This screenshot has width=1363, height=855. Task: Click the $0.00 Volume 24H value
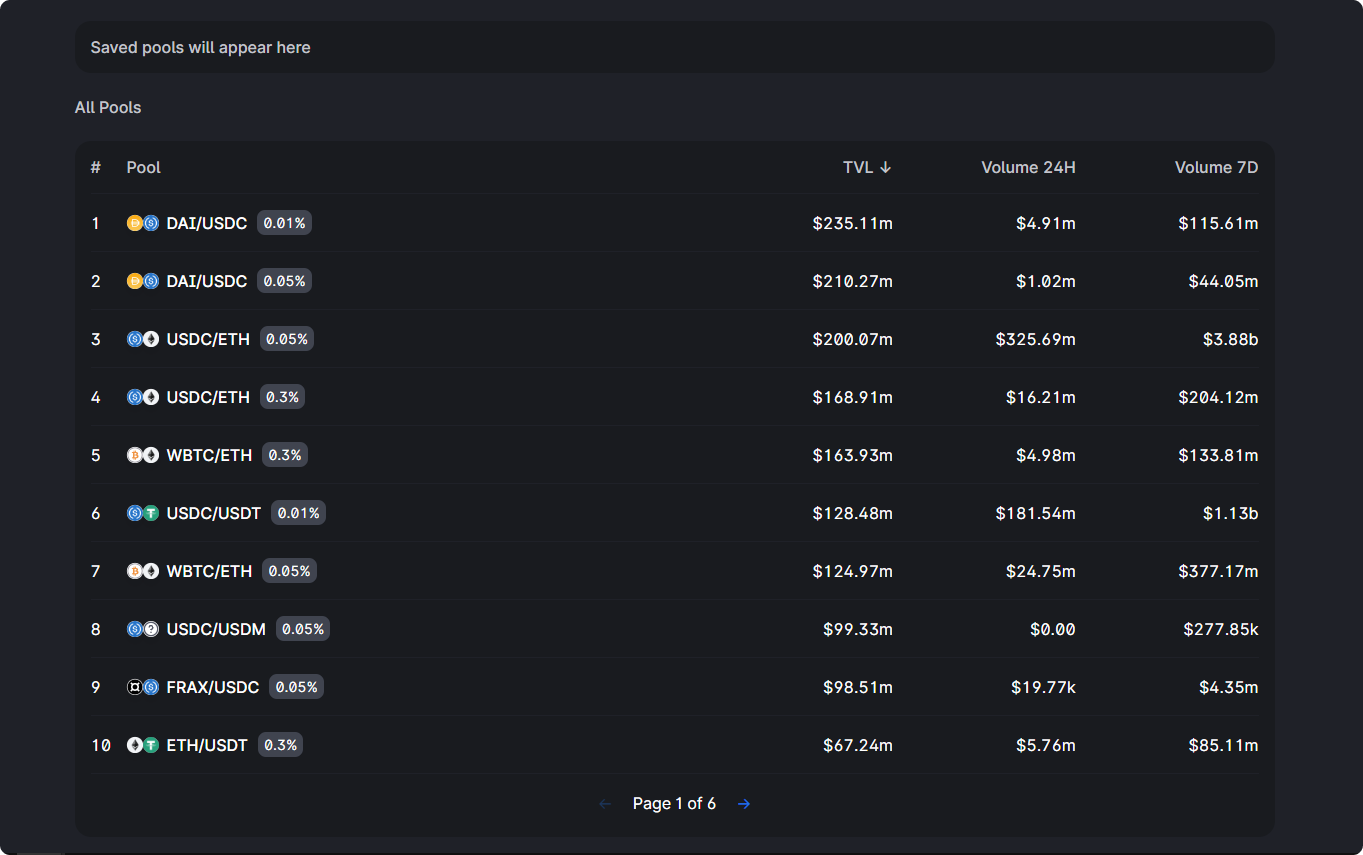click(1053, 629)
